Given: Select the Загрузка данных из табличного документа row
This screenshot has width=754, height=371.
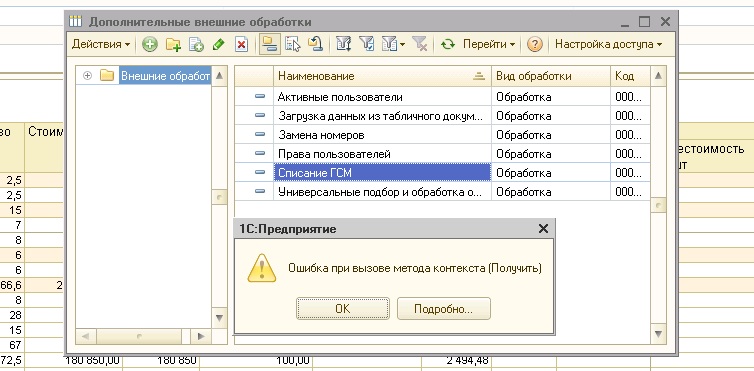Looking at the screenshot, I should pos(442,116).
